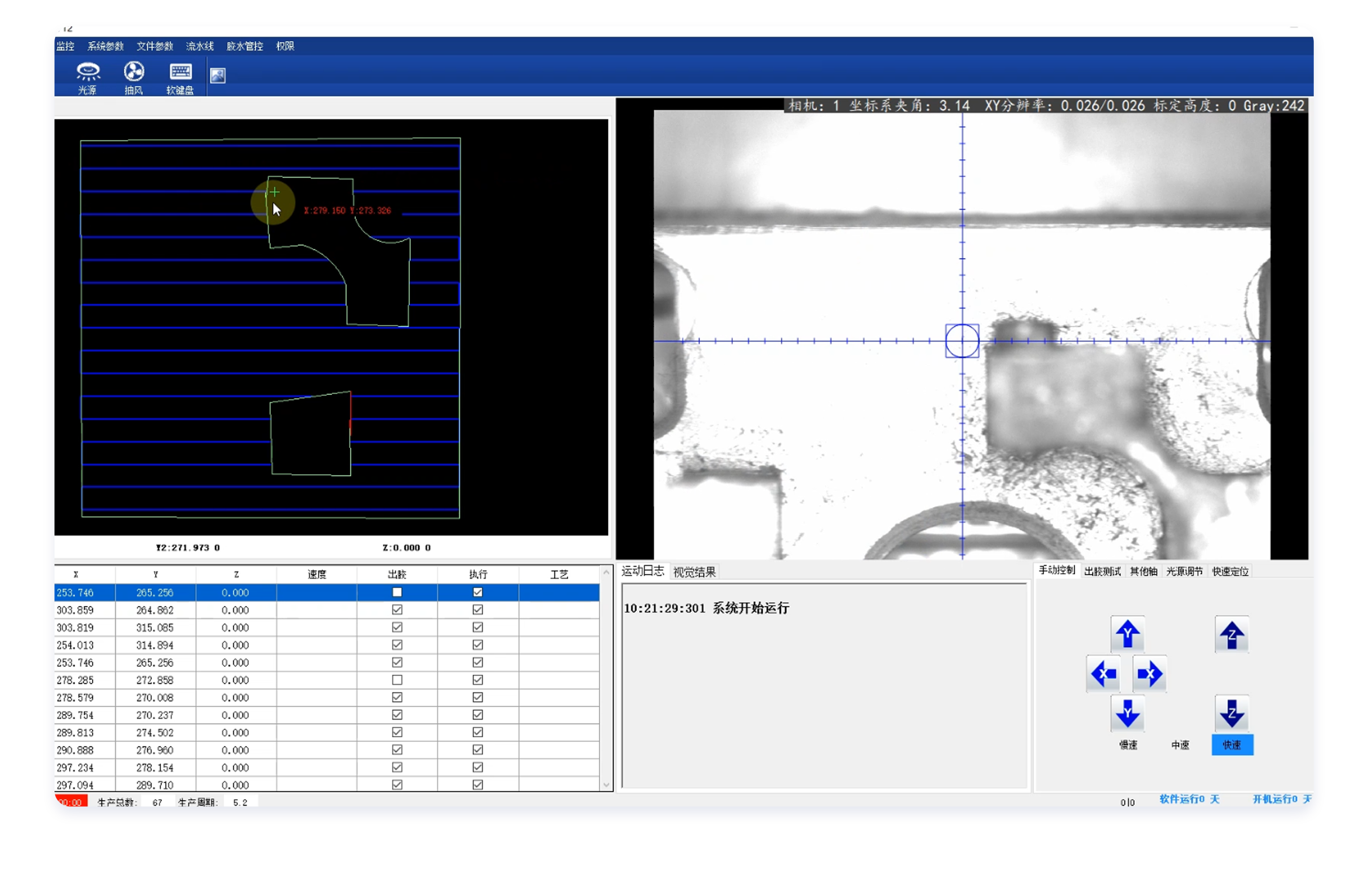Click the image icon in toolbar
1372x893 pixels.
coord(218,75)
